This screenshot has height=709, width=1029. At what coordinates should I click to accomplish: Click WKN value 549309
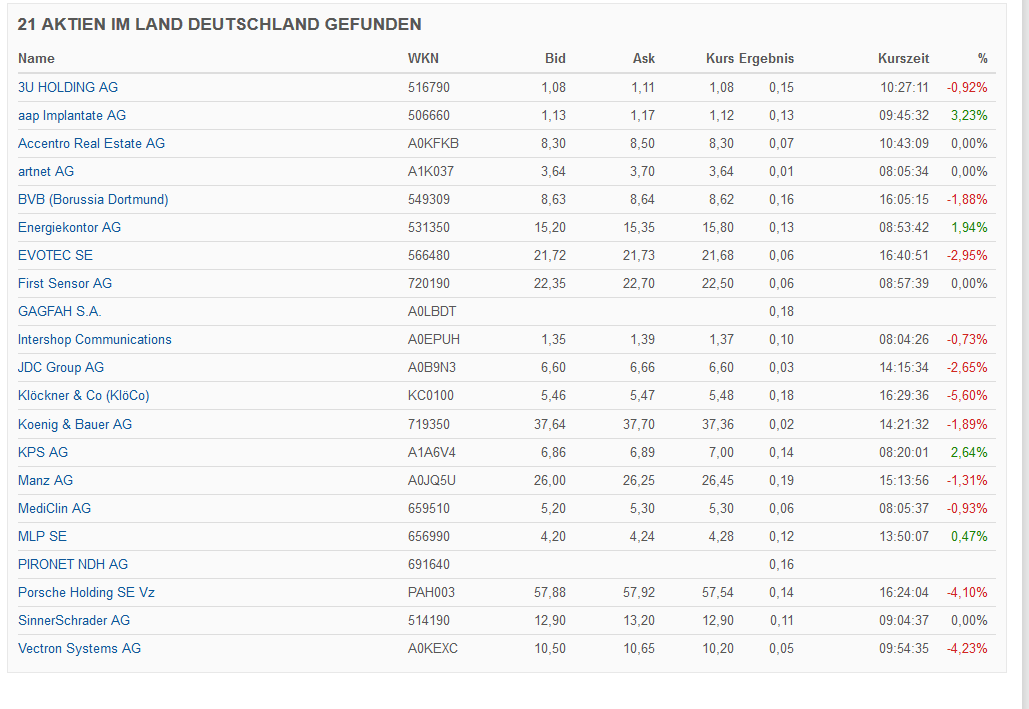[x=429, y=200]
